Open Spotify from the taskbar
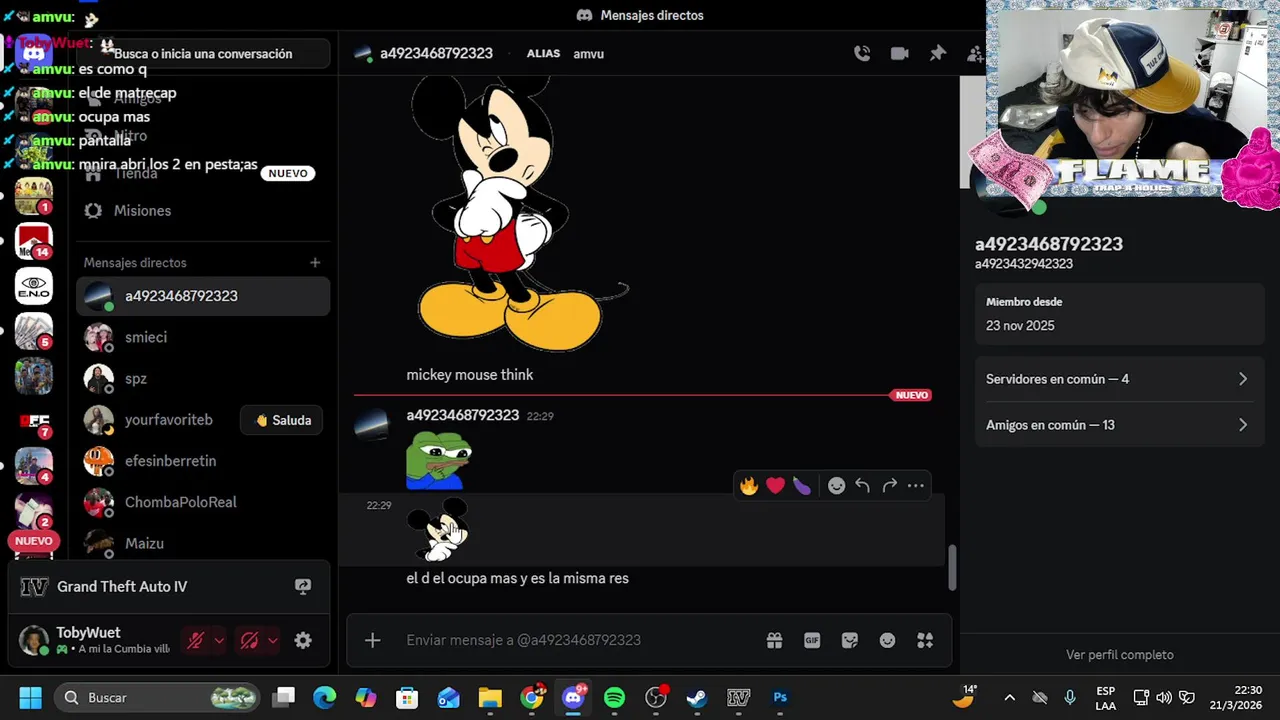Viewport: 1280px width, 720px height. click(614, 698)
